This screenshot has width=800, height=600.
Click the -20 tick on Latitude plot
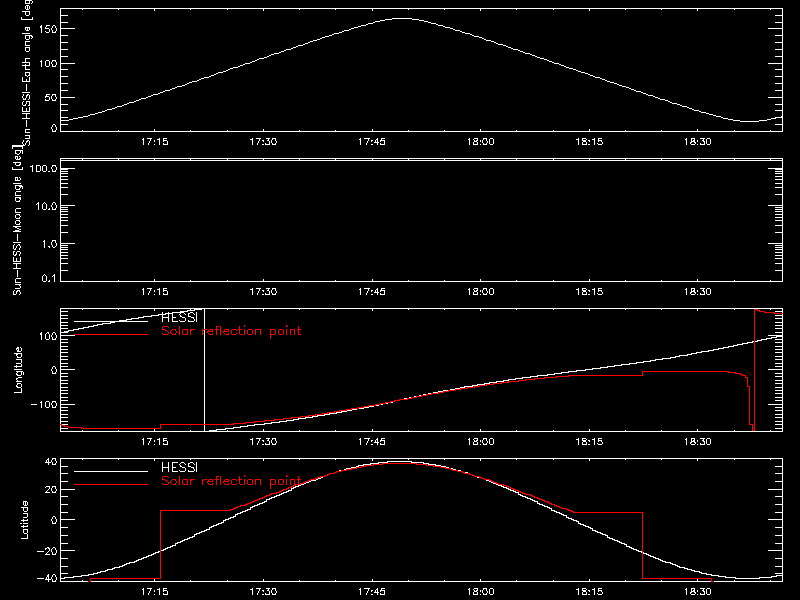[47, 551]
